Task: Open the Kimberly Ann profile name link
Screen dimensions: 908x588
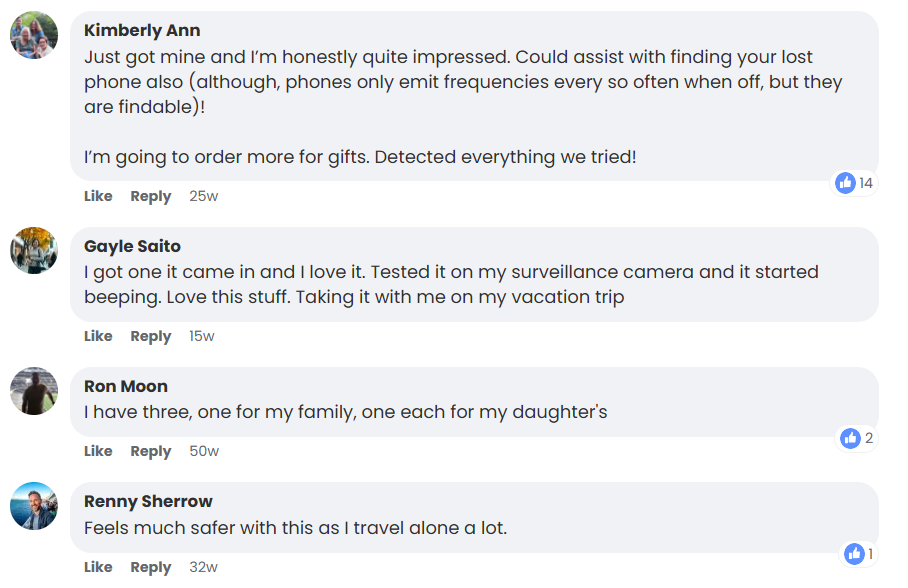Action: point(142,31)
